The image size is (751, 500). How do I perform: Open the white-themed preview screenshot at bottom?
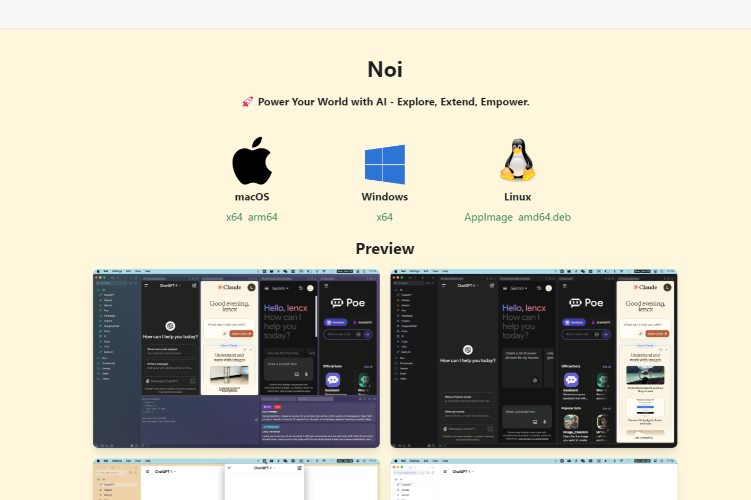tap(534, 479)
